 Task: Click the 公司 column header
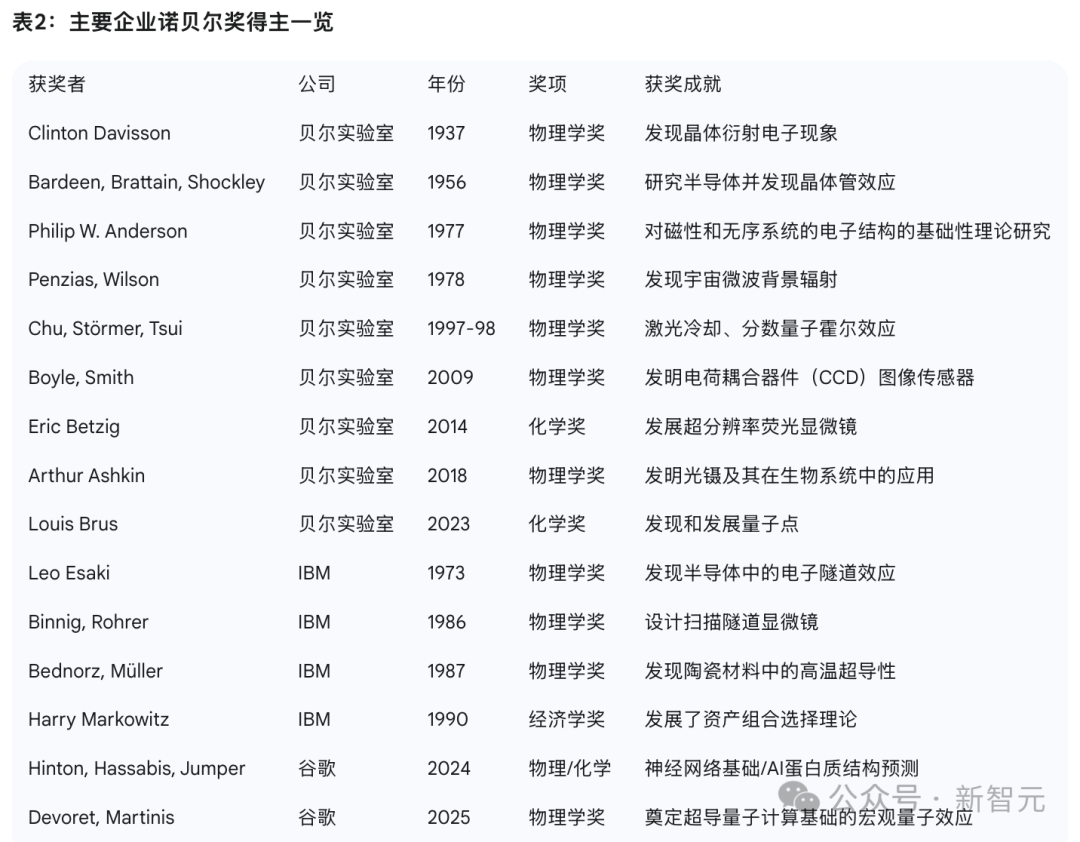pos(317,84)
